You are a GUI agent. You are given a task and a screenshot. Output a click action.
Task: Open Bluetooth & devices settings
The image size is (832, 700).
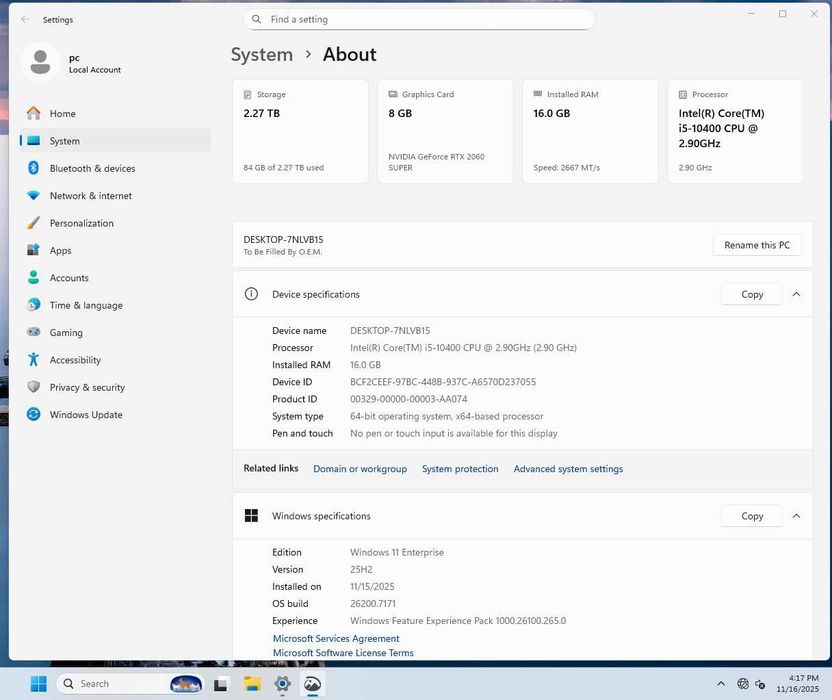(115, 168)
